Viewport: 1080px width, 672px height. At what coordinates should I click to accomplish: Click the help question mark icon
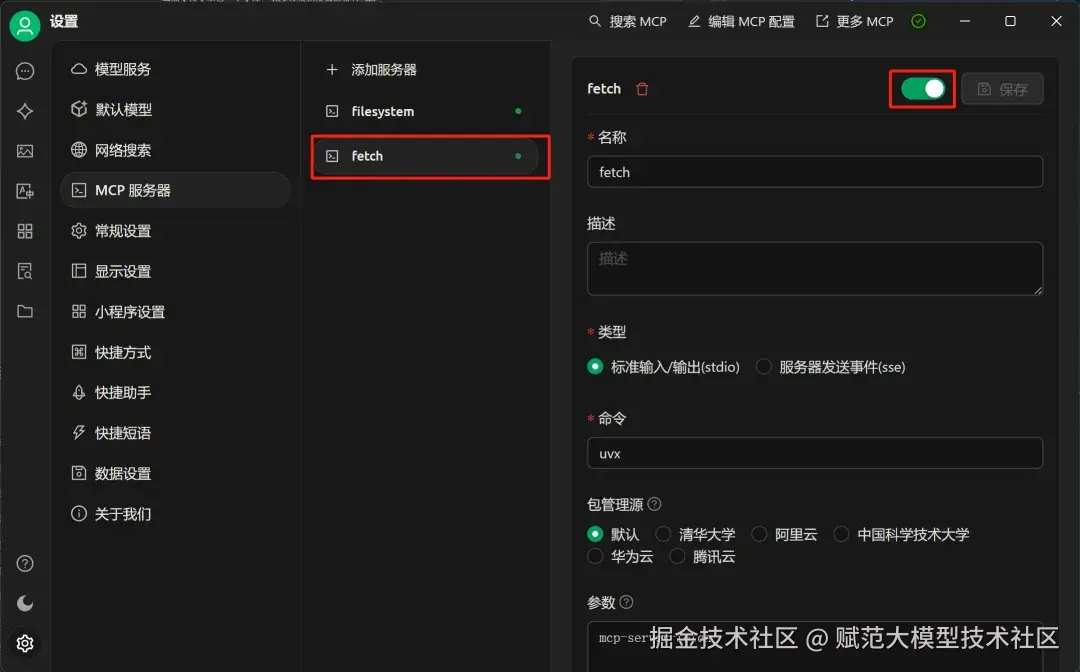click(25, 561)
